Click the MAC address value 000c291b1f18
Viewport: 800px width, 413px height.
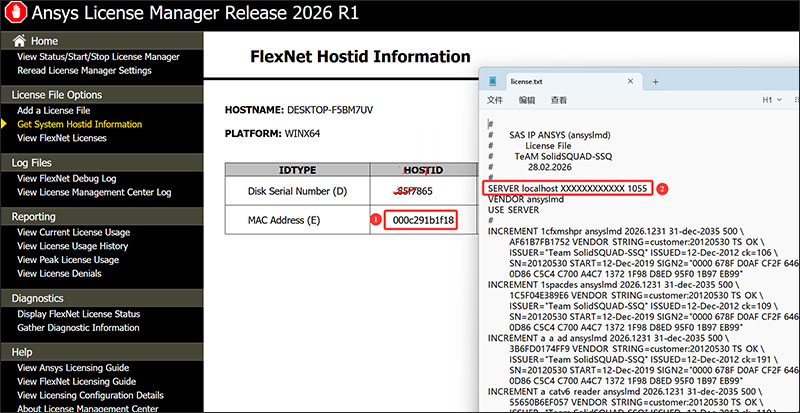coord(423,221)
